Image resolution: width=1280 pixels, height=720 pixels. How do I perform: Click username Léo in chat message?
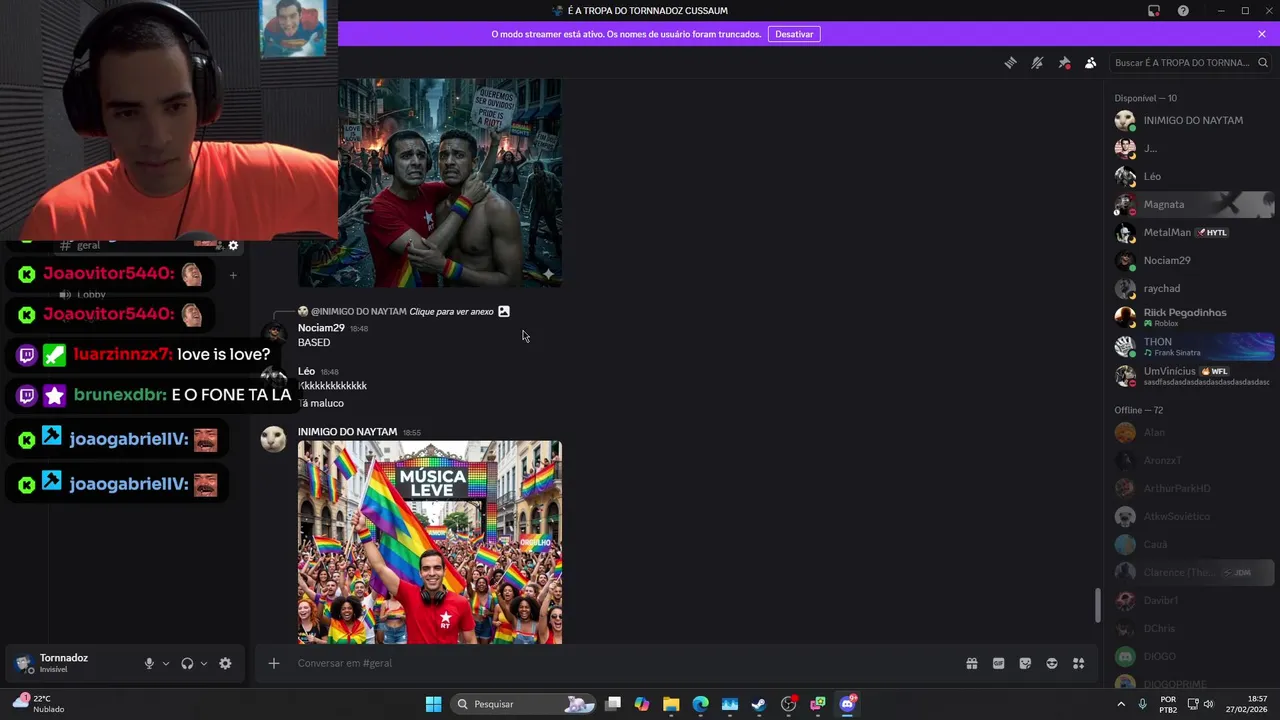(306, 371)
